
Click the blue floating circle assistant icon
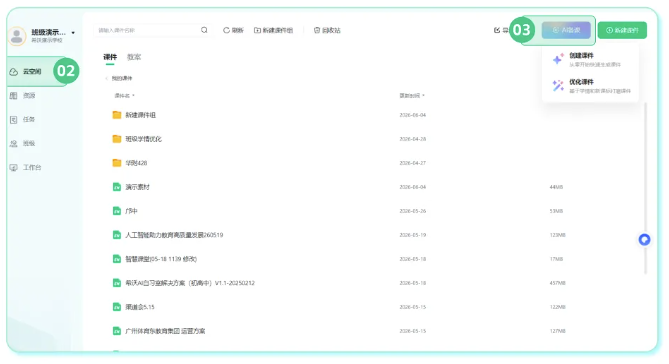[x=644, y=240]
